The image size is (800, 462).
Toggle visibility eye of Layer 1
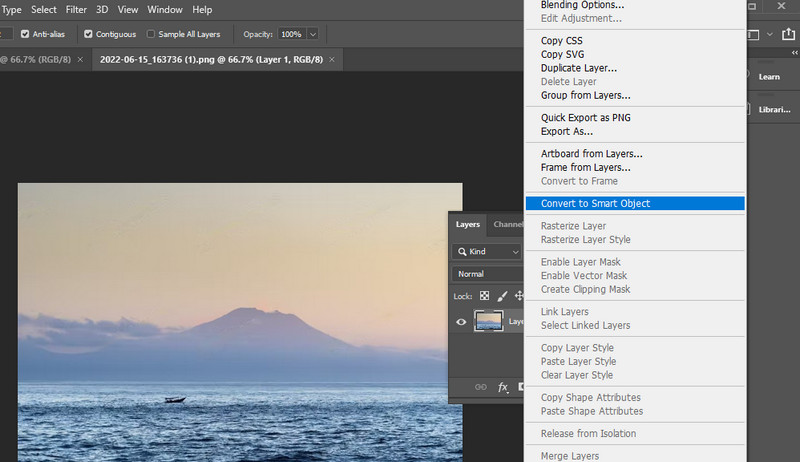coord(461,322)
